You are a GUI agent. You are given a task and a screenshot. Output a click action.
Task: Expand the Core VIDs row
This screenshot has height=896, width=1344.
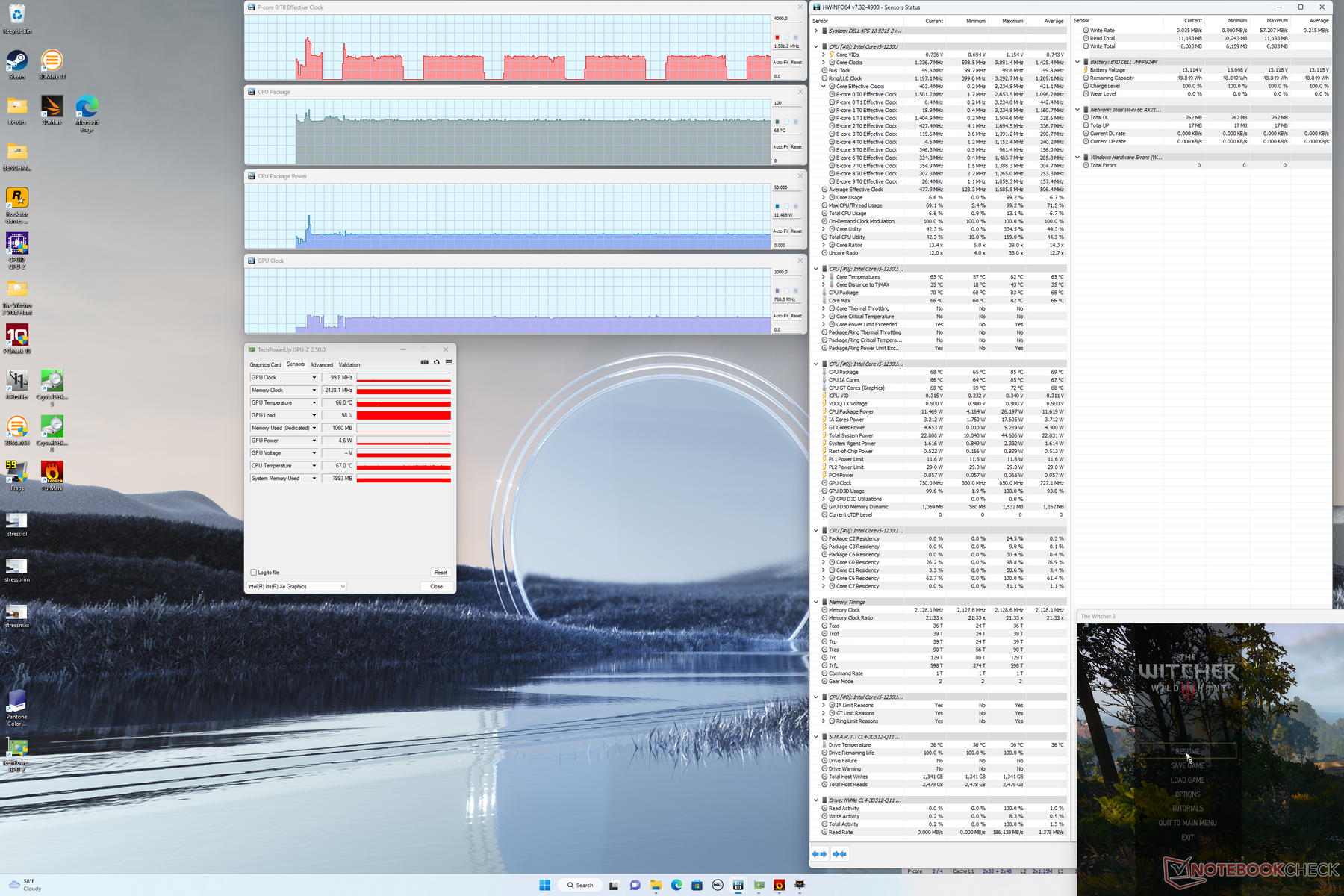click(x=824, y=55)
